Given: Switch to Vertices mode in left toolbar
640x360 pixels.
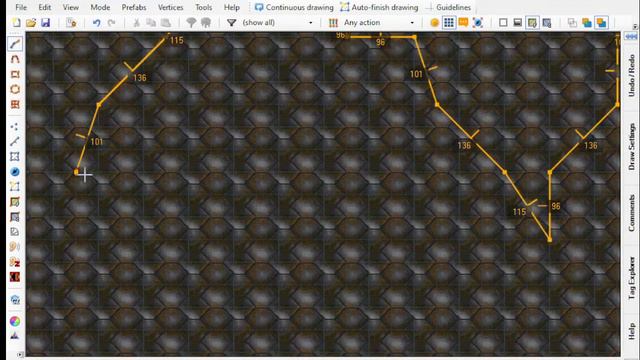Looking at the screenshot, I should (15, 127).
